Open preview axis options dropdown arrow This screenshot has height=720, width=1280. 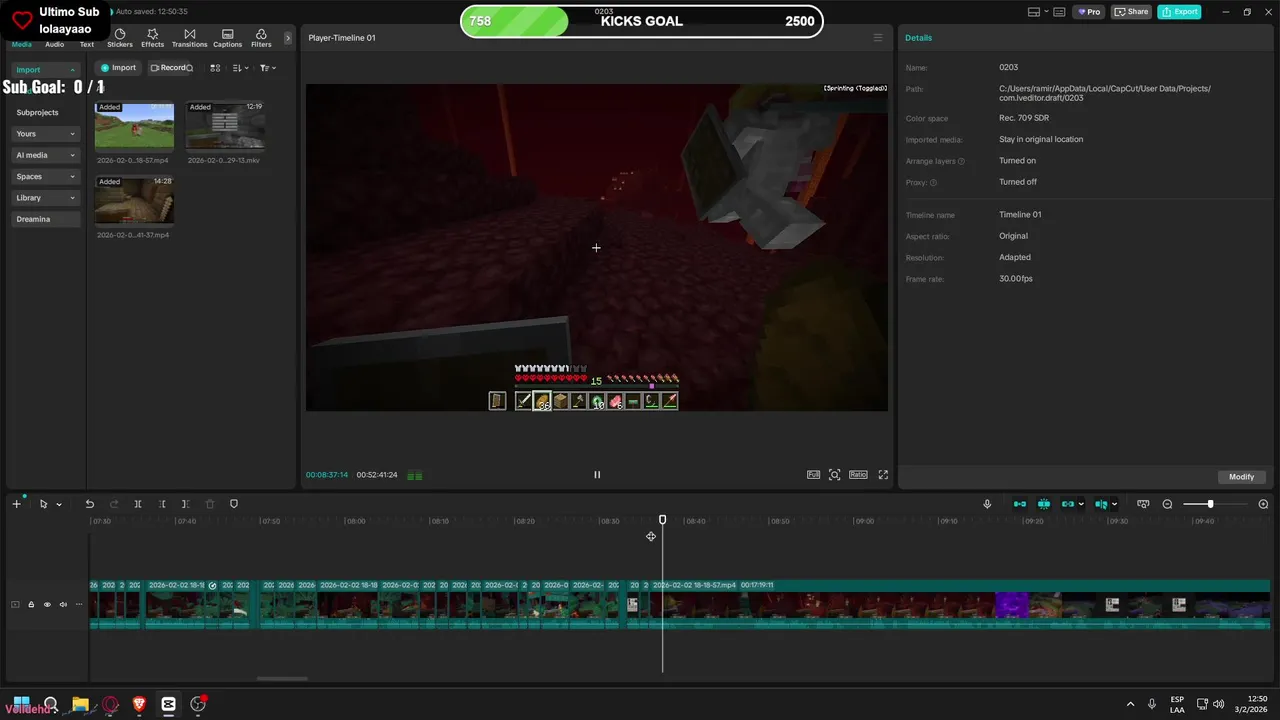1114,504
